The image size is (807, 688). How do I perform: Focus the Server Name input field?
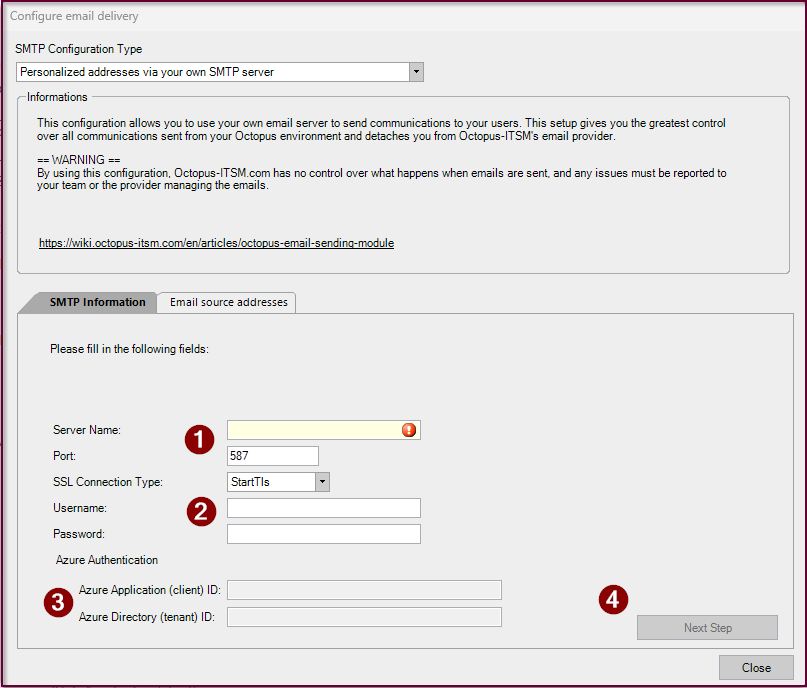312,430
